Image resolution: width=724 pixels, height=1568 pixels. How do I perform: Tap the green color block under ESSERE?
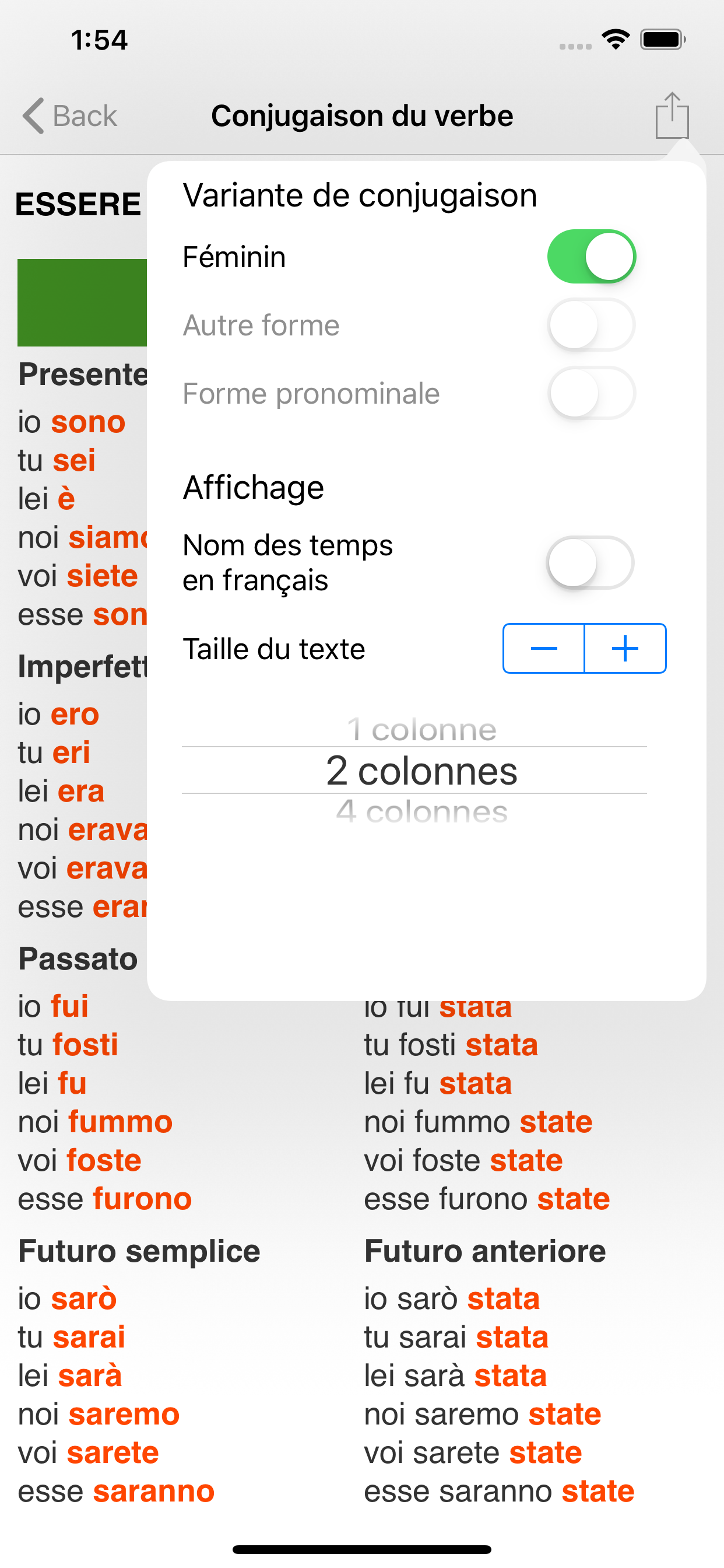[x=82, y=303]
